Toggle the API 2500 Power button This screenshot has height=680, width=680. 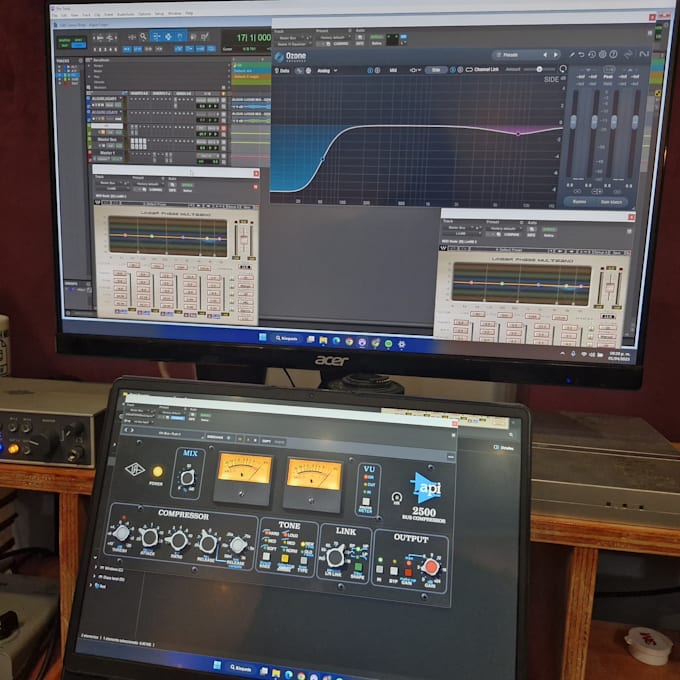[x=158, y=471]
